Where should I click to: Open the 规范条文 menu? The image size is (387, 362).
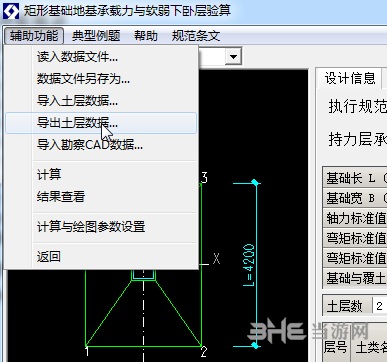[x=196, y=35]
